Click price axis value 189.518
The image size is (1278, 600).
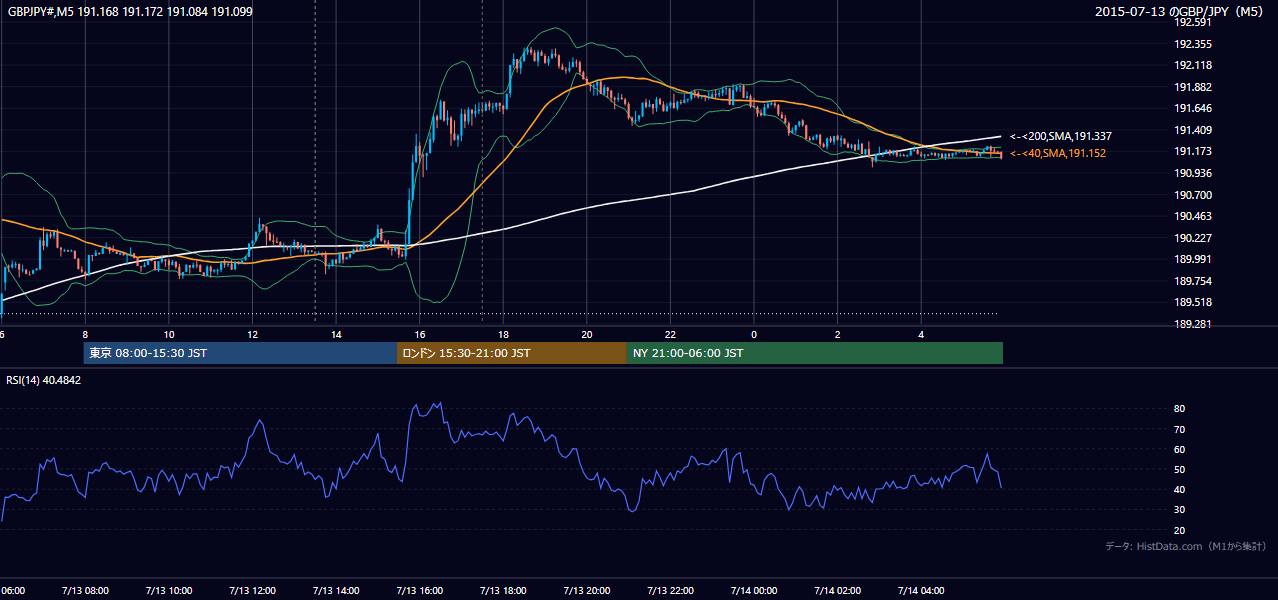(1193, 302)
